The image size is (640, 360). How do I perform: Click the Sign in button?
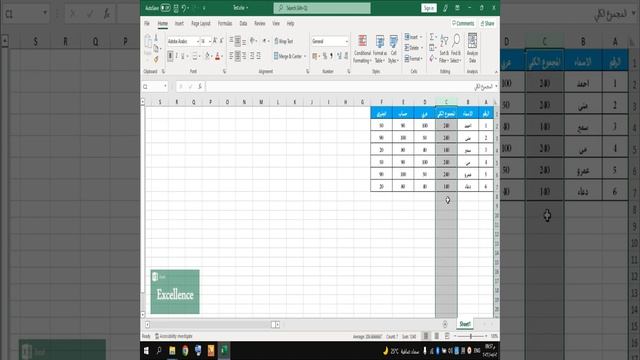(x=429, y=8)
